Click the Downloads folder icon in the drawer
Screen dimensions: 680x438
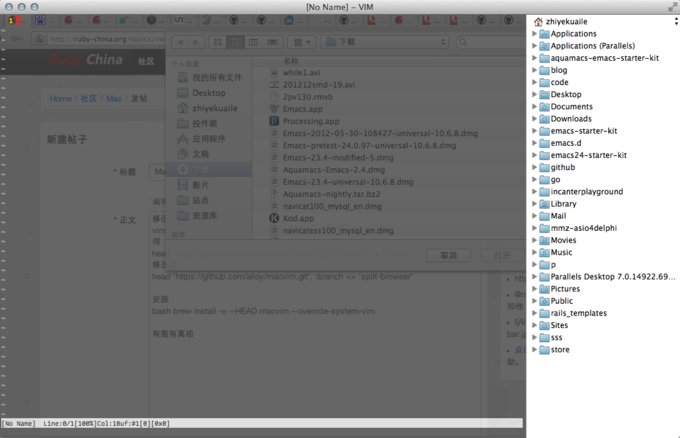(x=544, y=119)
